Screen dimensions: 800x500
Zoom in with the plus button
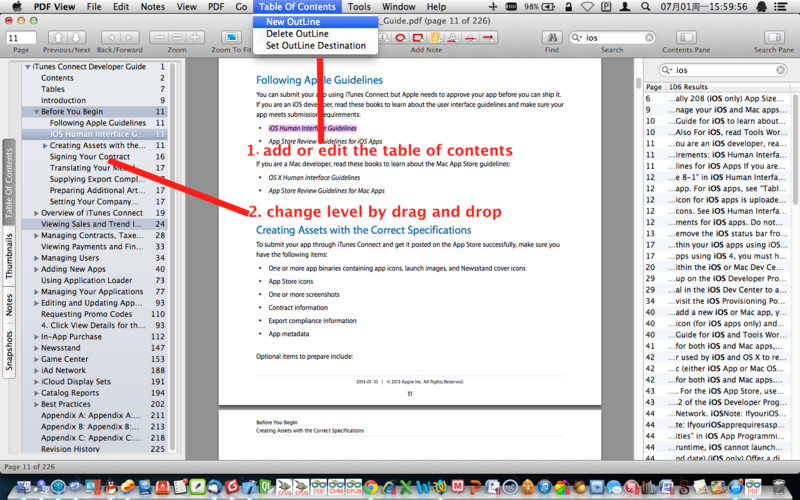[194, 37]
